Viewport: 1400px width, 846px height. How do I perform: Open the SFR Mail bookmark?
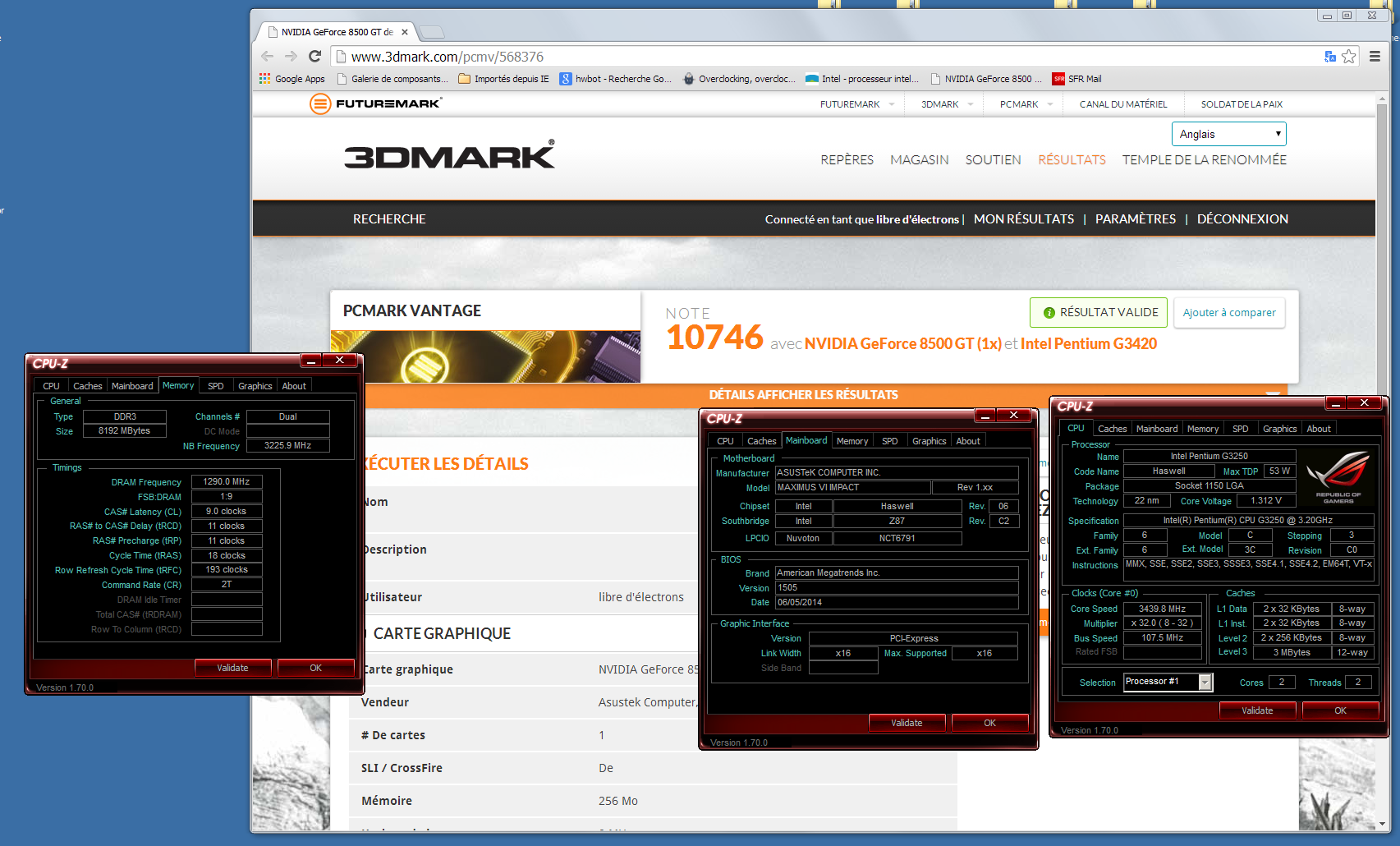(1077, 79)
